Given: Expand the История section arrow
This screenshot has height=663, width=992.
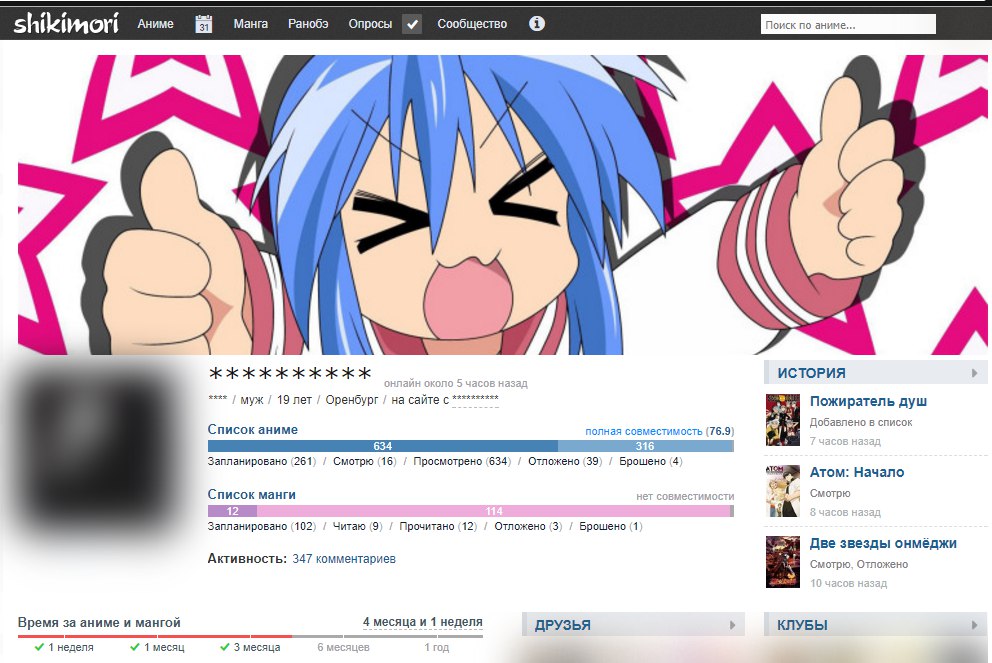Looking at the screenshot, I should click(975, 373).
